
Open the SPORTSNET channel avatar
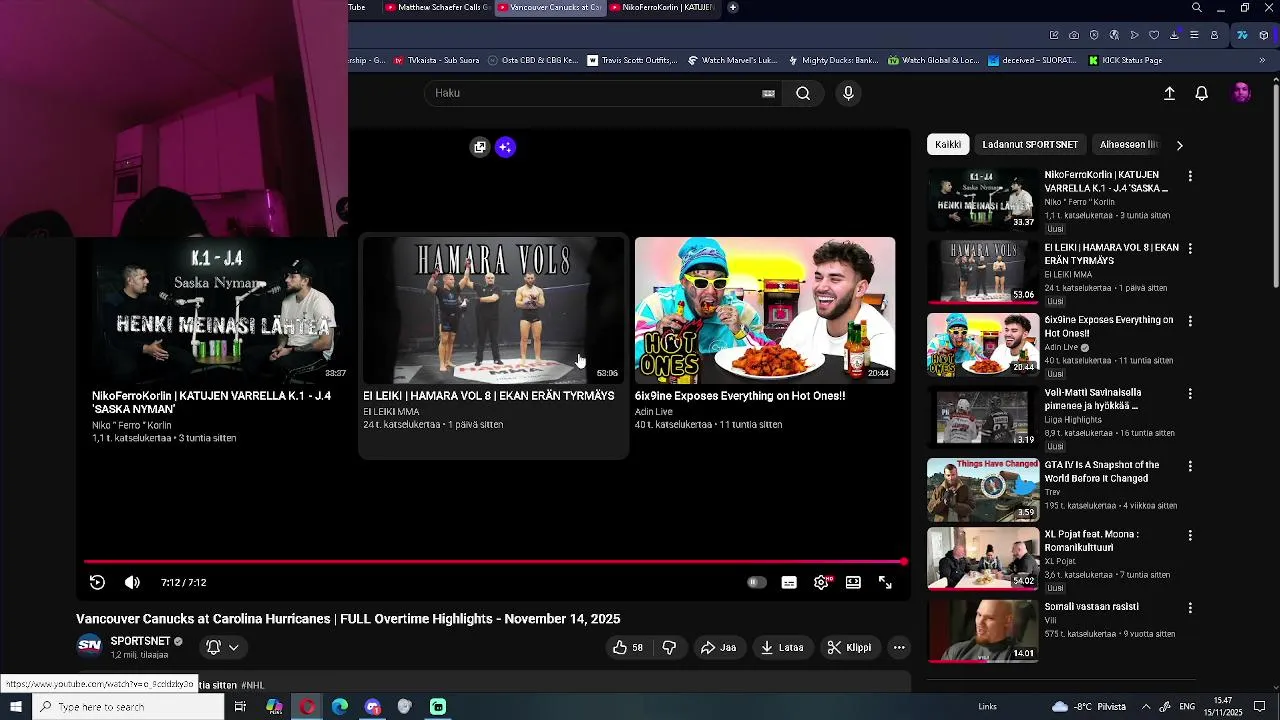tap(90, 646)
